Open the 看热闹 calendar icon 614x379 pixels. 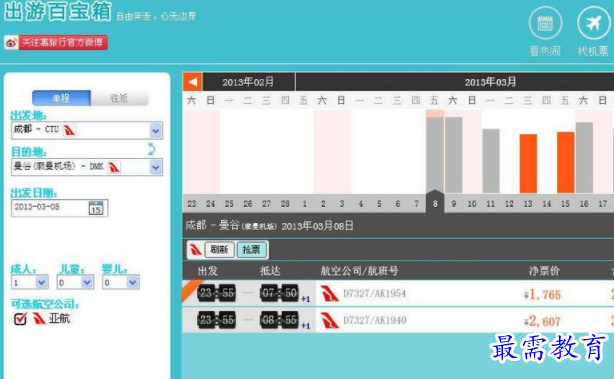click(545, 23)
